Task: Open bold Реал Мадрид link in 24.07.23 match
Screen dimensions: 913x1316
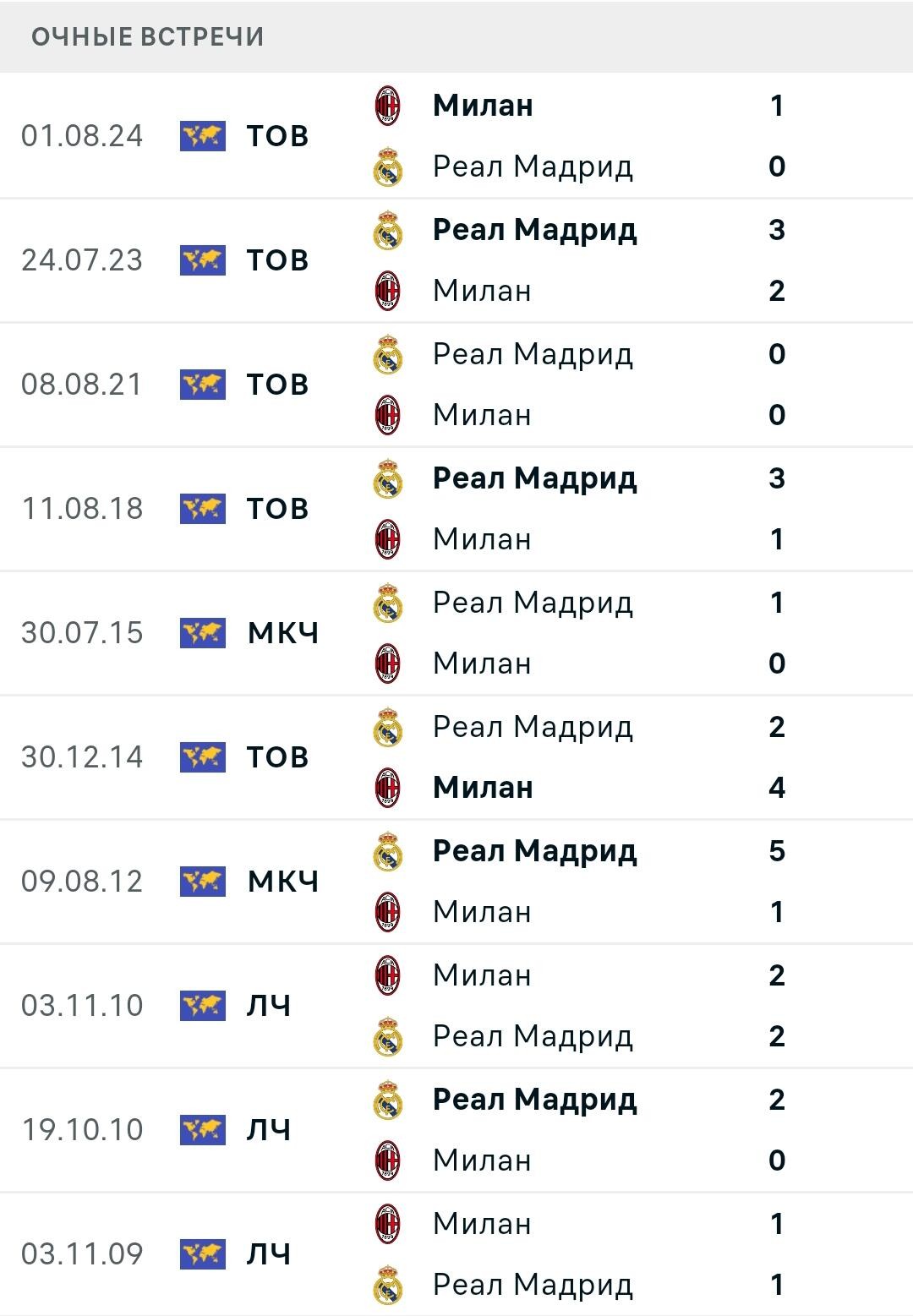Action: coord(534,230)
